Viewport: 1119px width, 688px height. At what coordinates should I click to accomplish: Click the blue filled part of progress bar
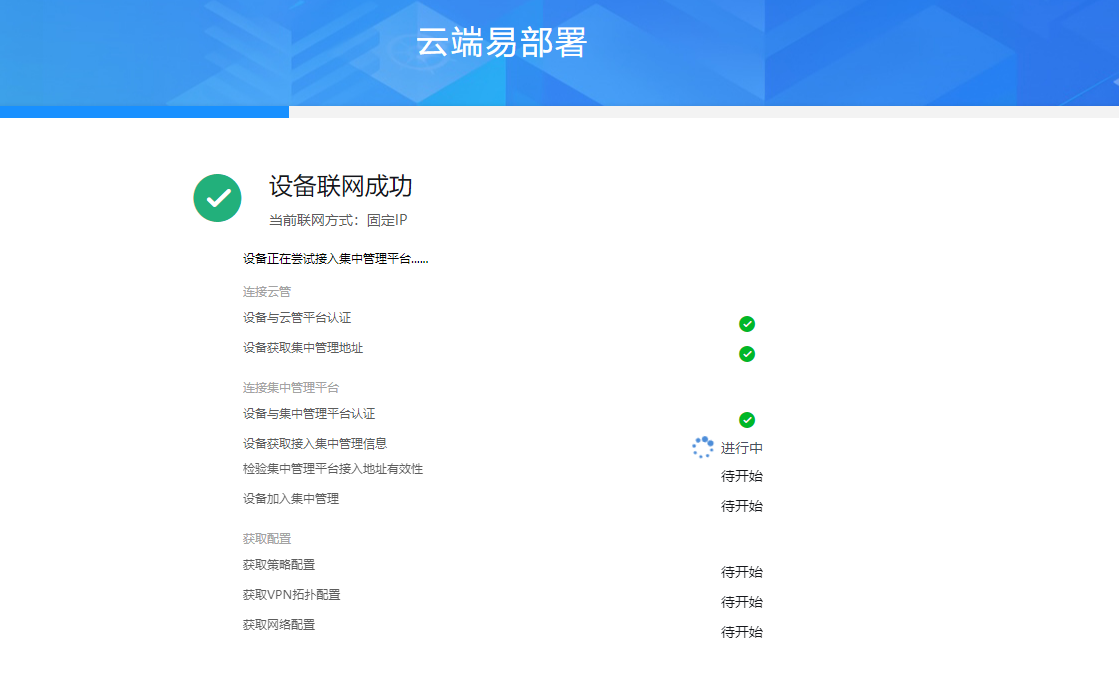tap(144, 112)
